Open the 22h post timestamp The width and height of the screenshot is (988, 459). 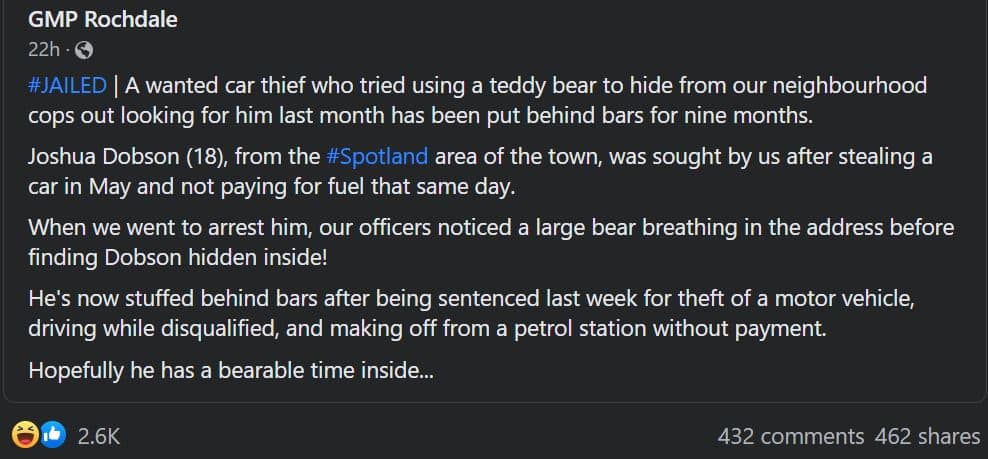coord(43,50)
